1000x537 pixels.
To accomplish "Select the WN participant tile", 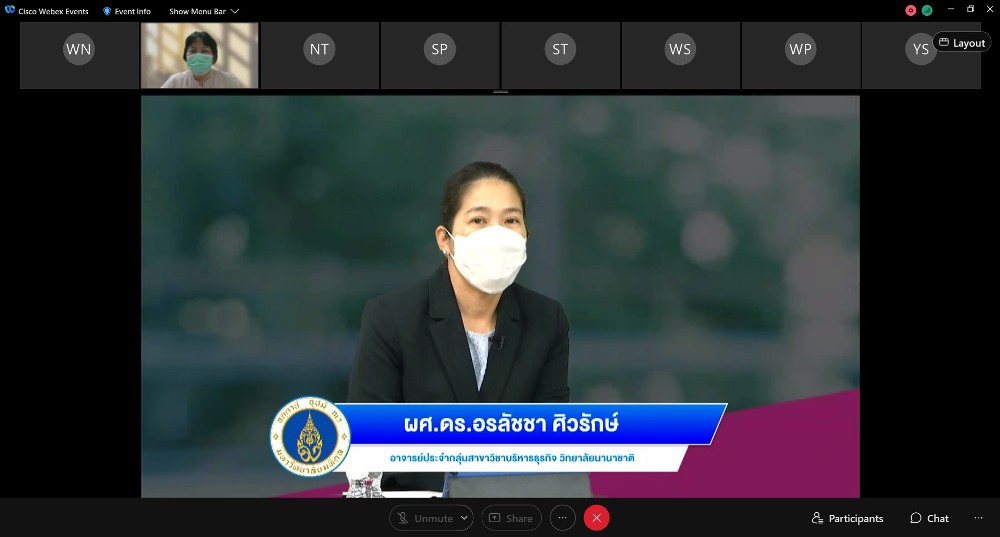I will pyautogui.click(x=79, y=50).
